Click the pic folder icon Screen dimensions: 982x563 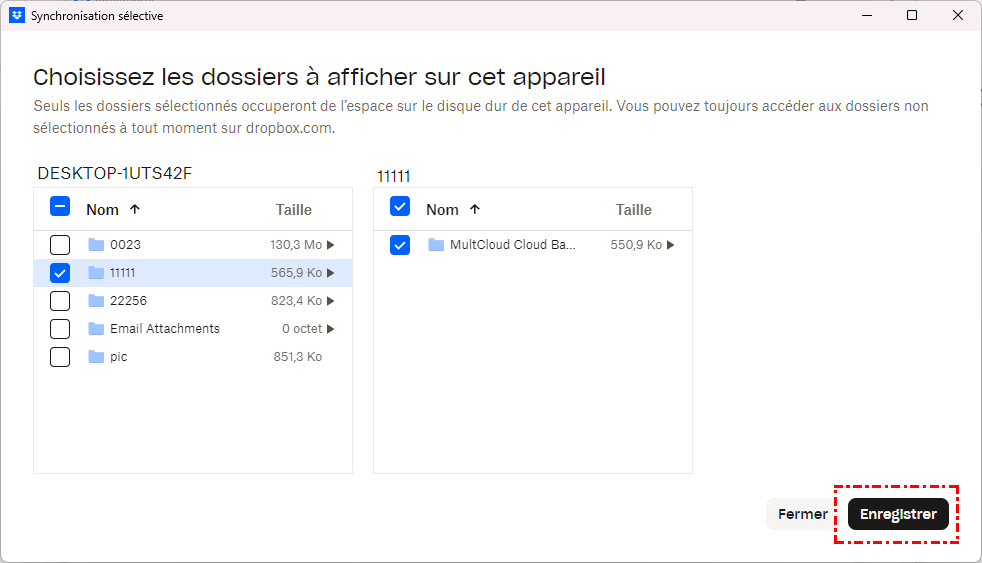point(96,357)
